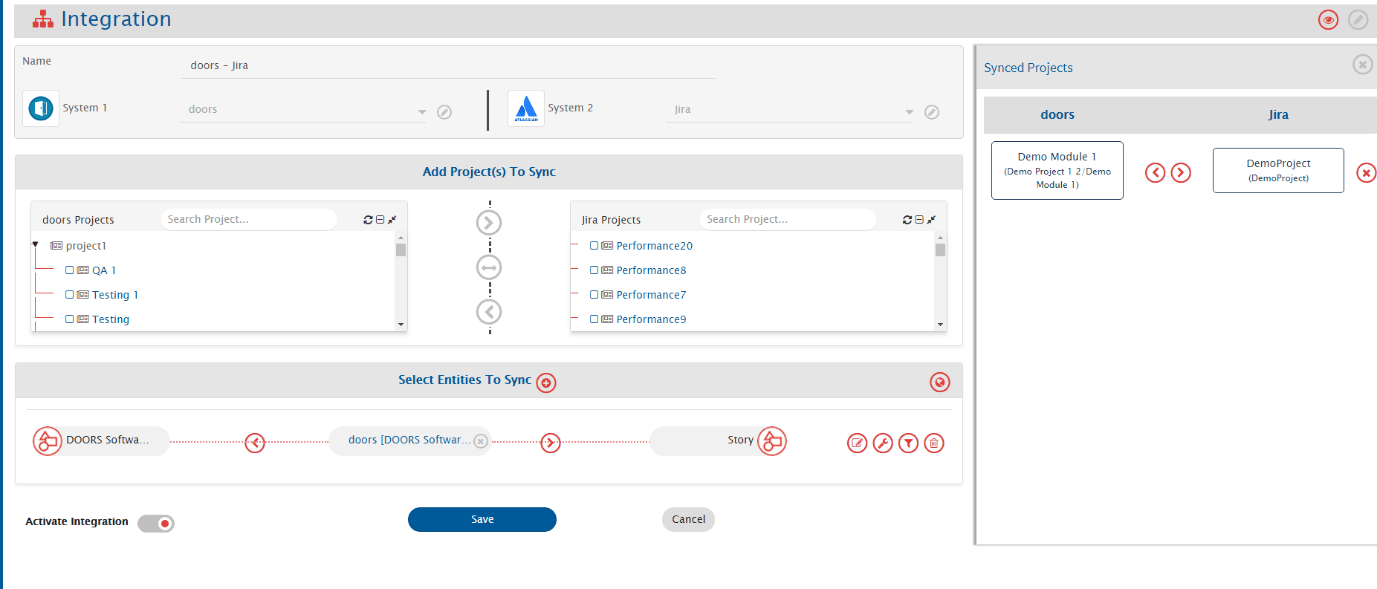Open the edit mapping icon beside the wrench
Viewport: 1377px width, 589px height.
[857, 443]
